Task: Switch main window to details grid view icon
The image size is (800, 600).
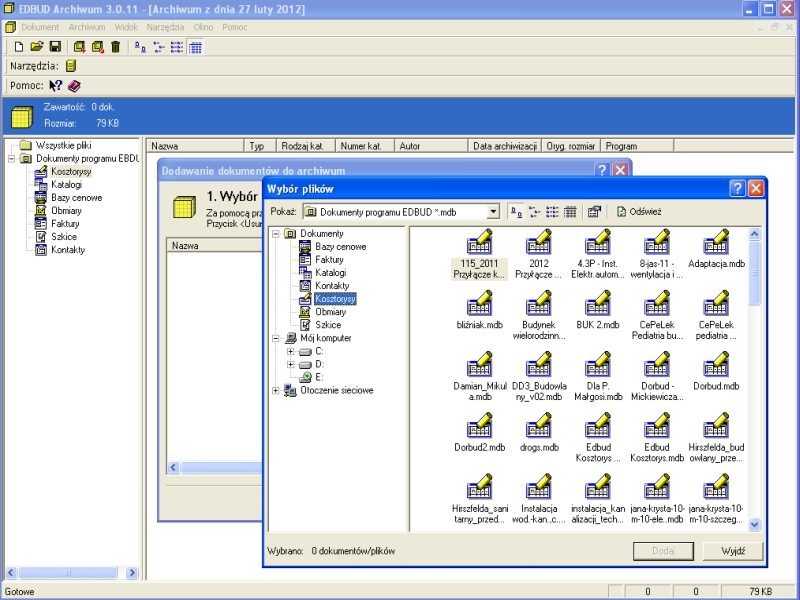Action: [195, 47]
